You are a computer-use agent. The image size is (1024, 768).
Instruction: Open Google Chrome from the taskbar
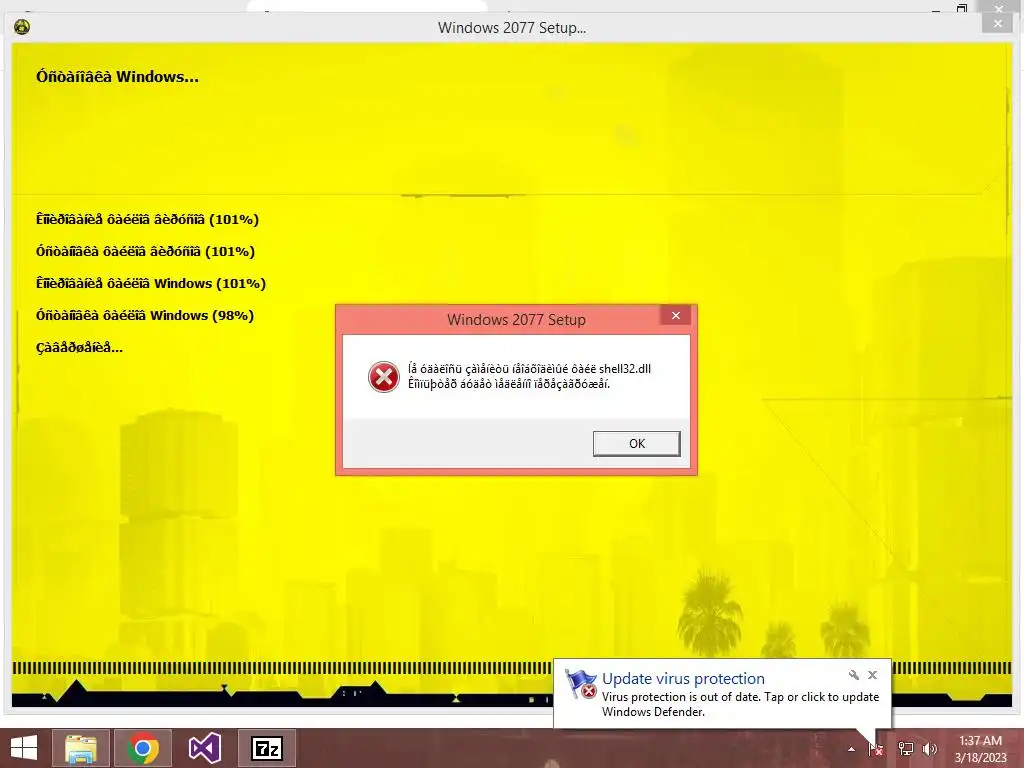142,748
